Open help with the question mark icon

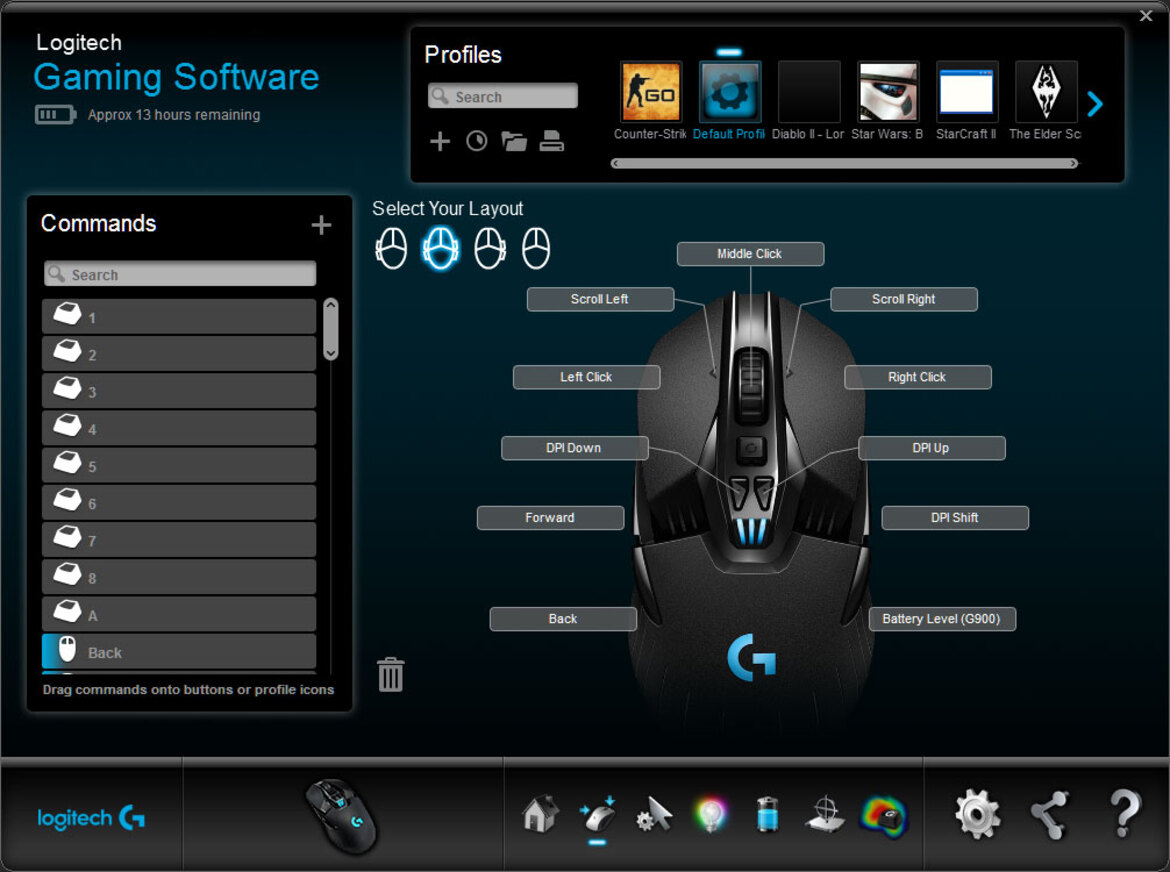[1124, 813]
